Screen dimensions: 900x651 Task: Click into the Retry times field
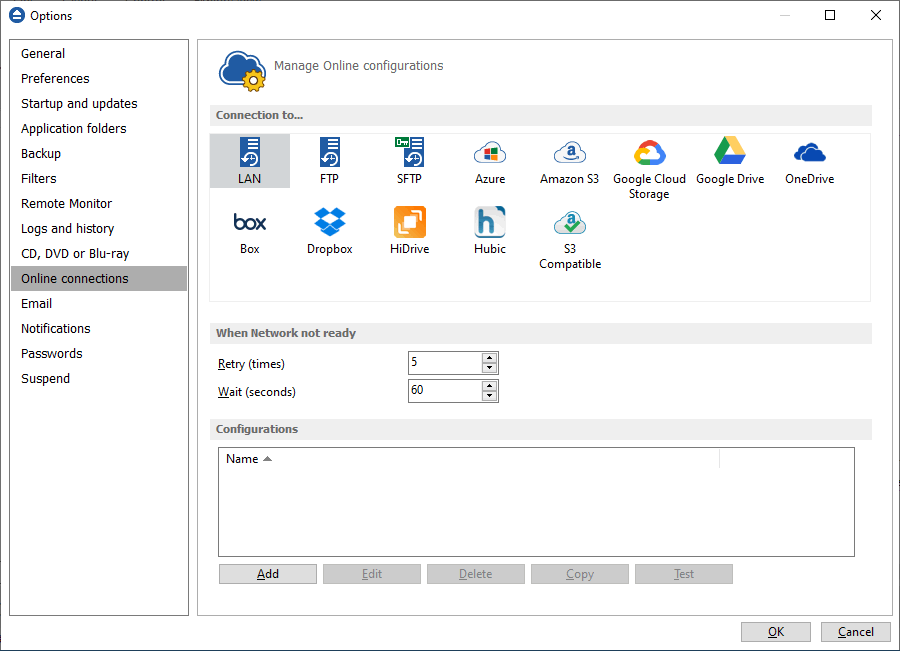445,363
